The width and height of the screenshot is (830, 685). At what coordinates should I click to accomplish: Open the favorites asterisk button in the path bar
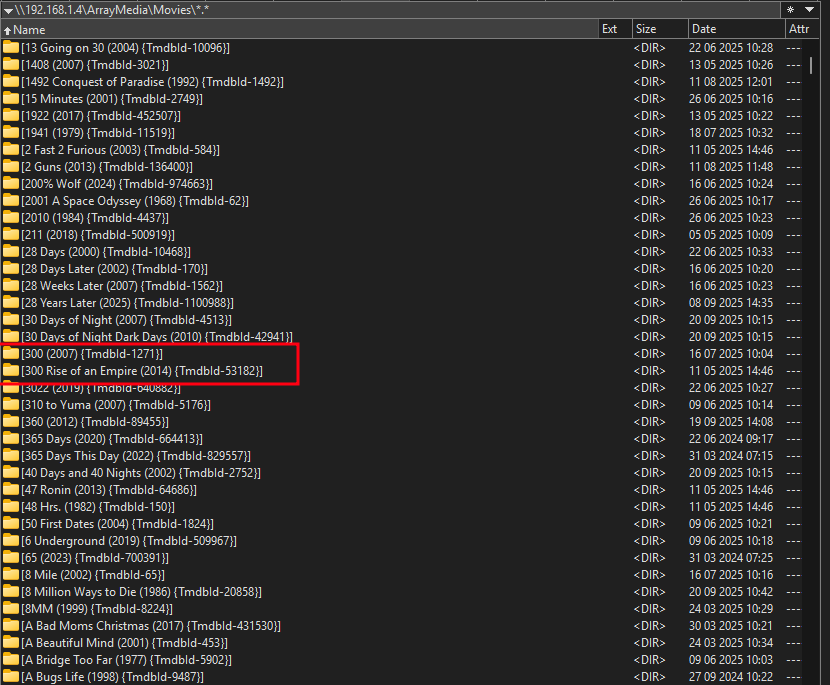790,10
